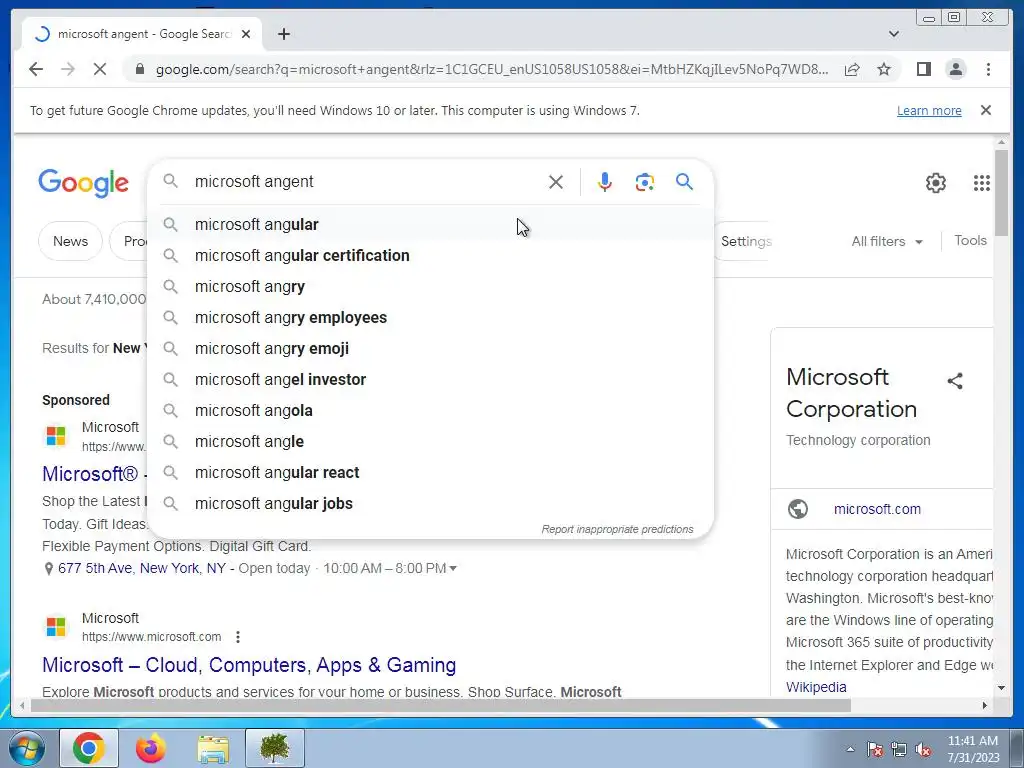This screenshot has height=768, width=1024.
Task: Go to the Google homepage via the logo
Action: coord(84,183)
